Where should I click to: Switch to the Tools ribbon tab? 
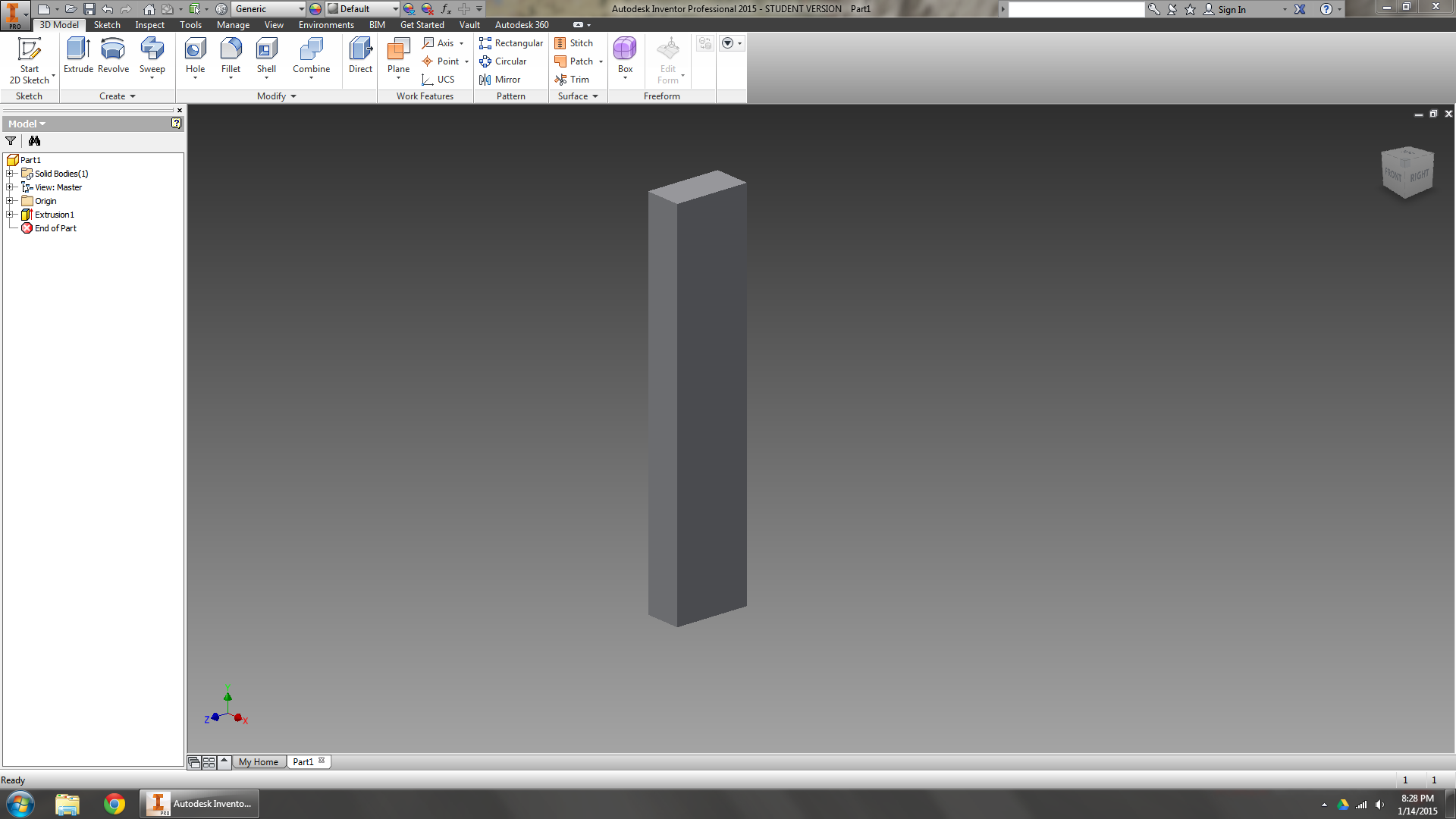[190, 25]
